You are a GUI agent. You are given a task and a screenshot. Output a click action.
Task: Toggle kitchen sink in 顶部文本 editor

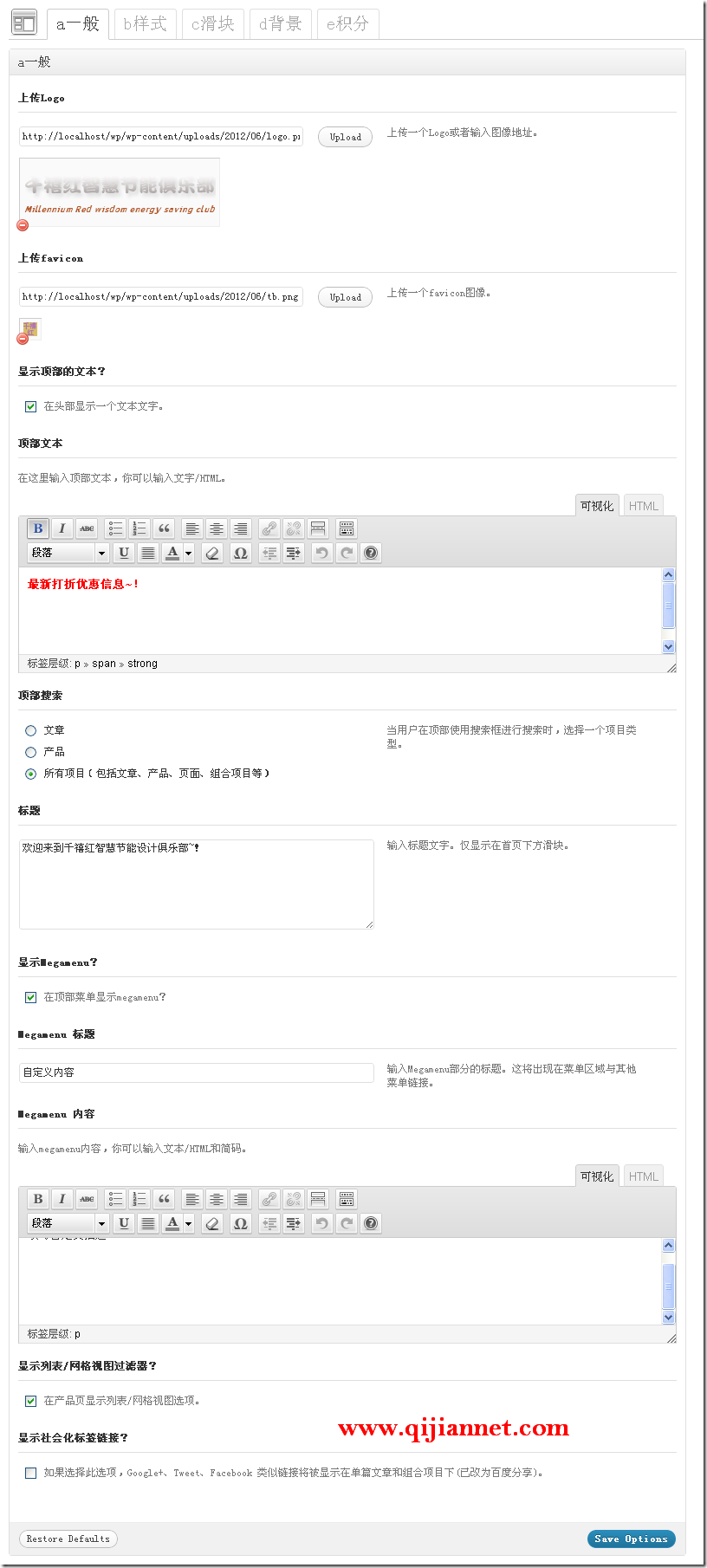[x=347, y=528]
